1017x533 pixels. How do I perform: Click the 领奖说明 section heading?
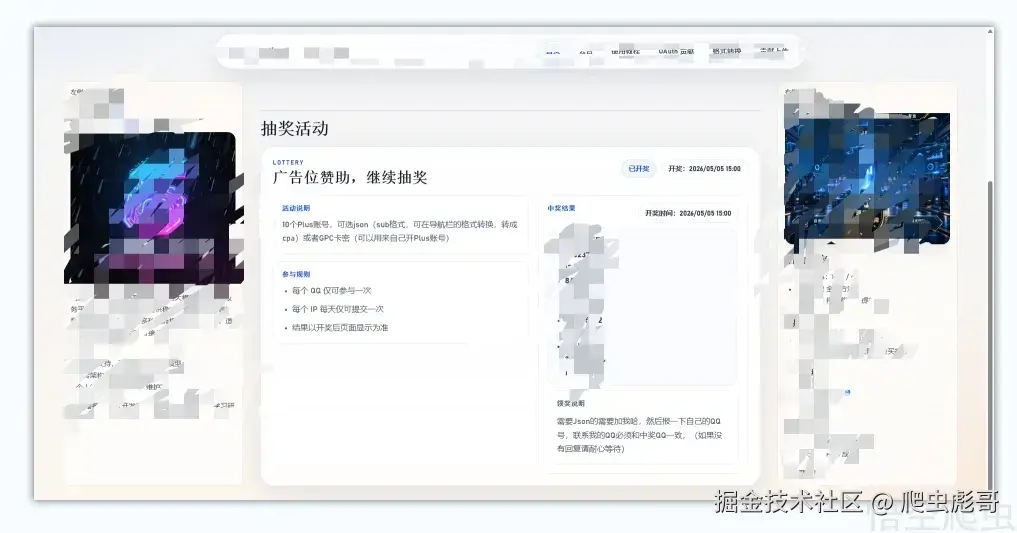570,403
